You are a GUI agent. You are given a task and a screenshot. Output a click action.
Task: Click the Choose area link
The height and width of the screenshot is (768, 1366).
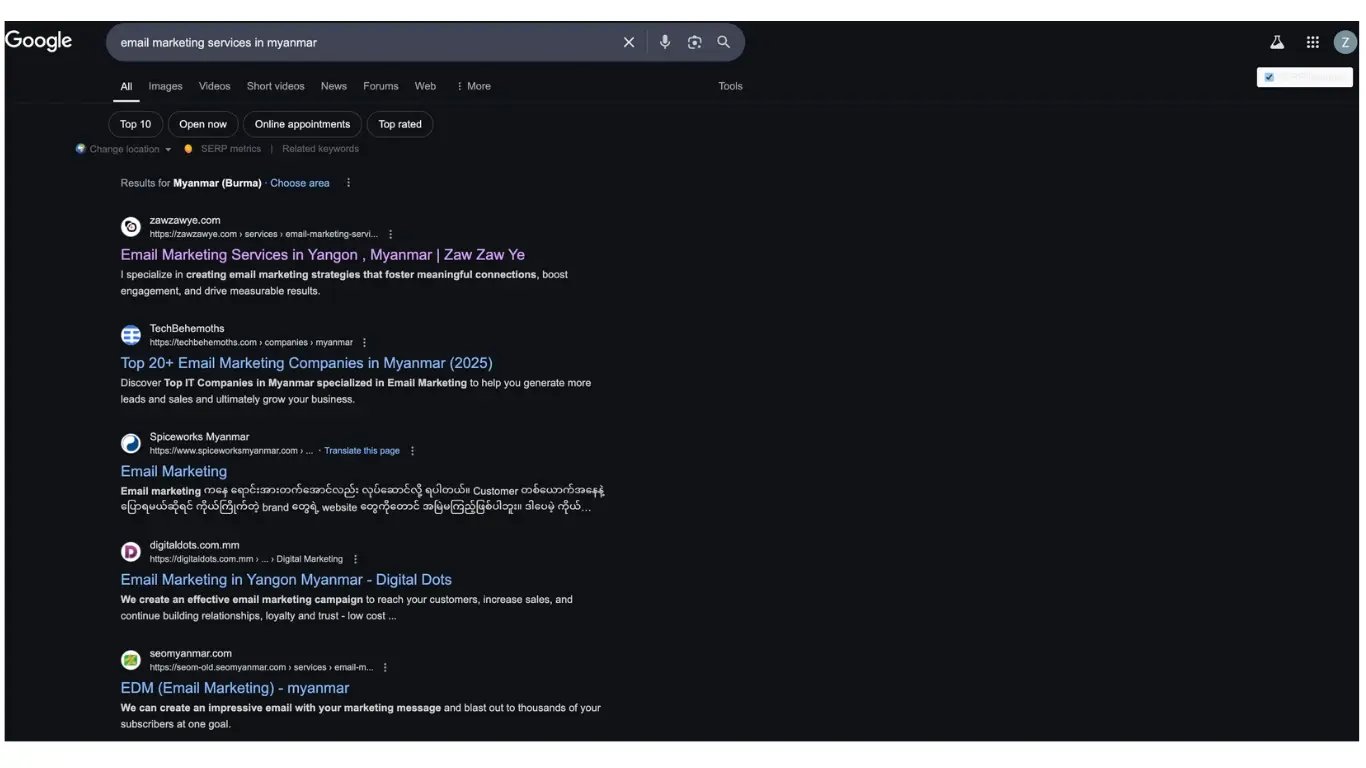click(x=299, y=183)
